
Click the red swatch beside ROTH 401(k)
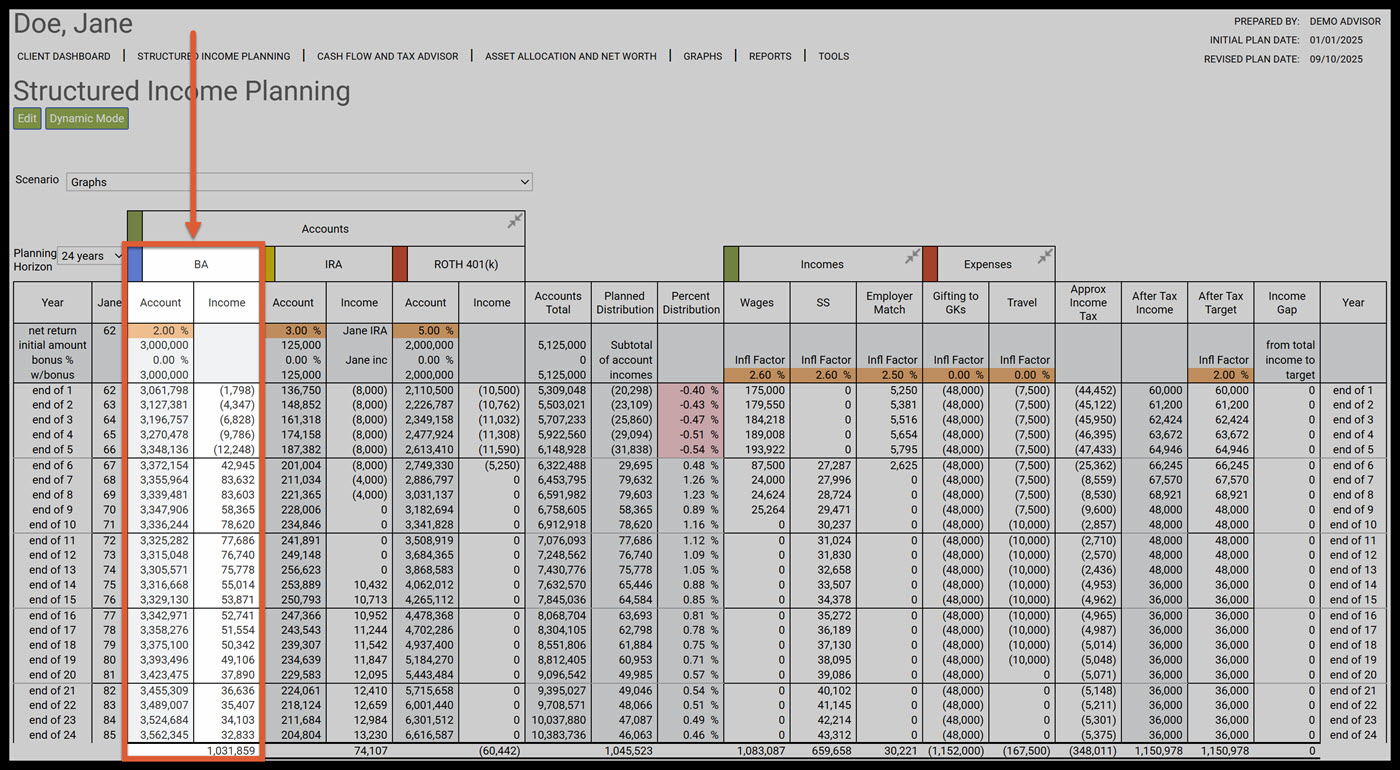point(400,264)
